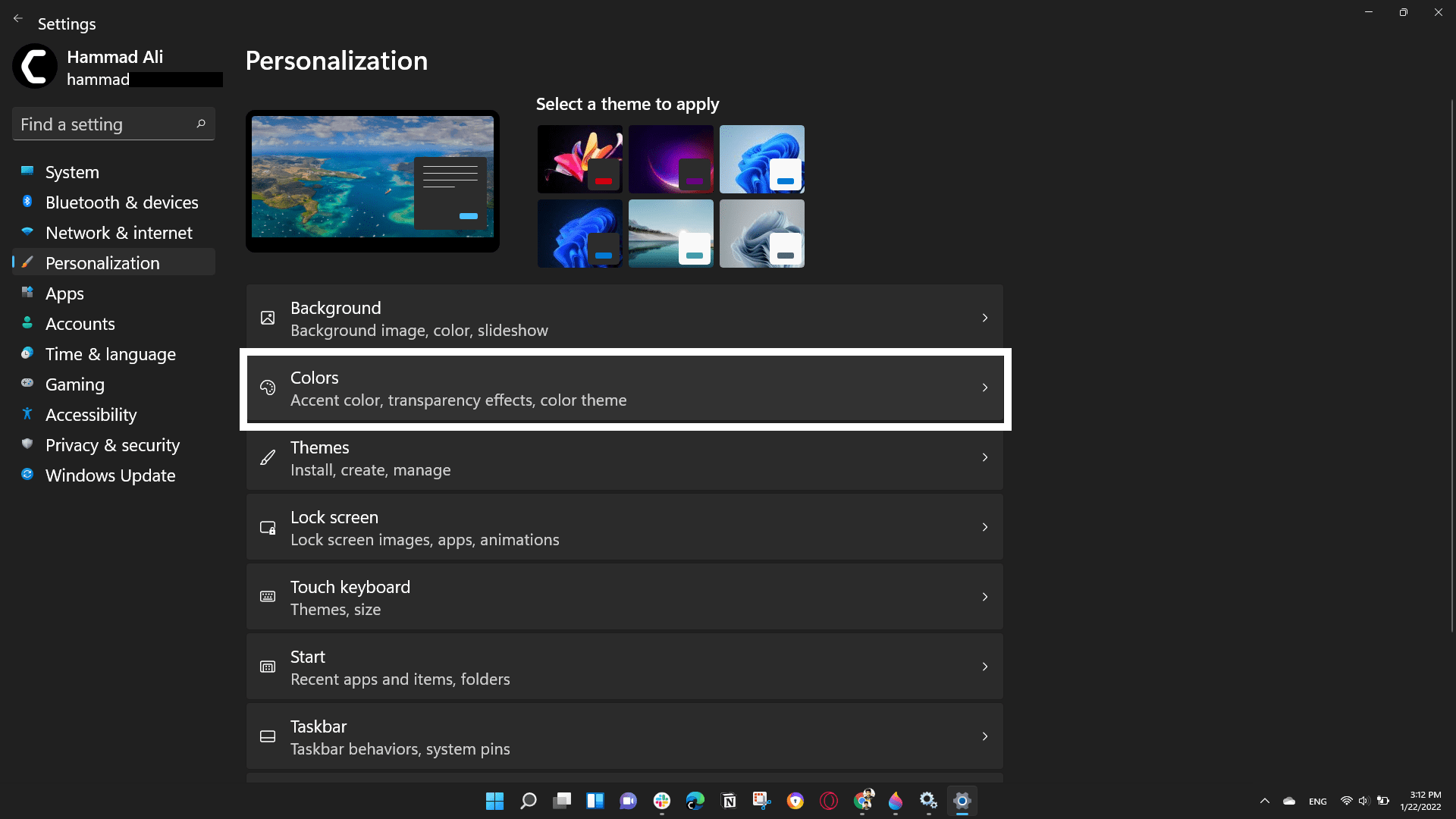Open Notion from the taskbar
This screenshot has width=1456, height=819.
tap(729, 801)
